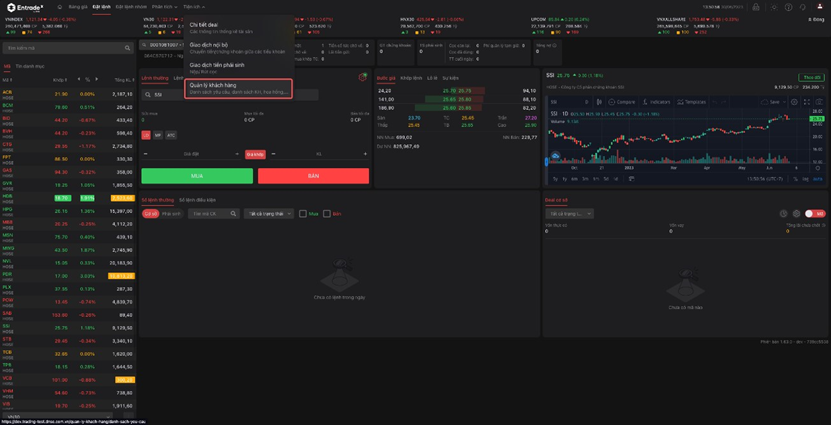
Task: Toggle chart fullscreen mode icon
Action: pyautogui.click(x=807, y=102)
